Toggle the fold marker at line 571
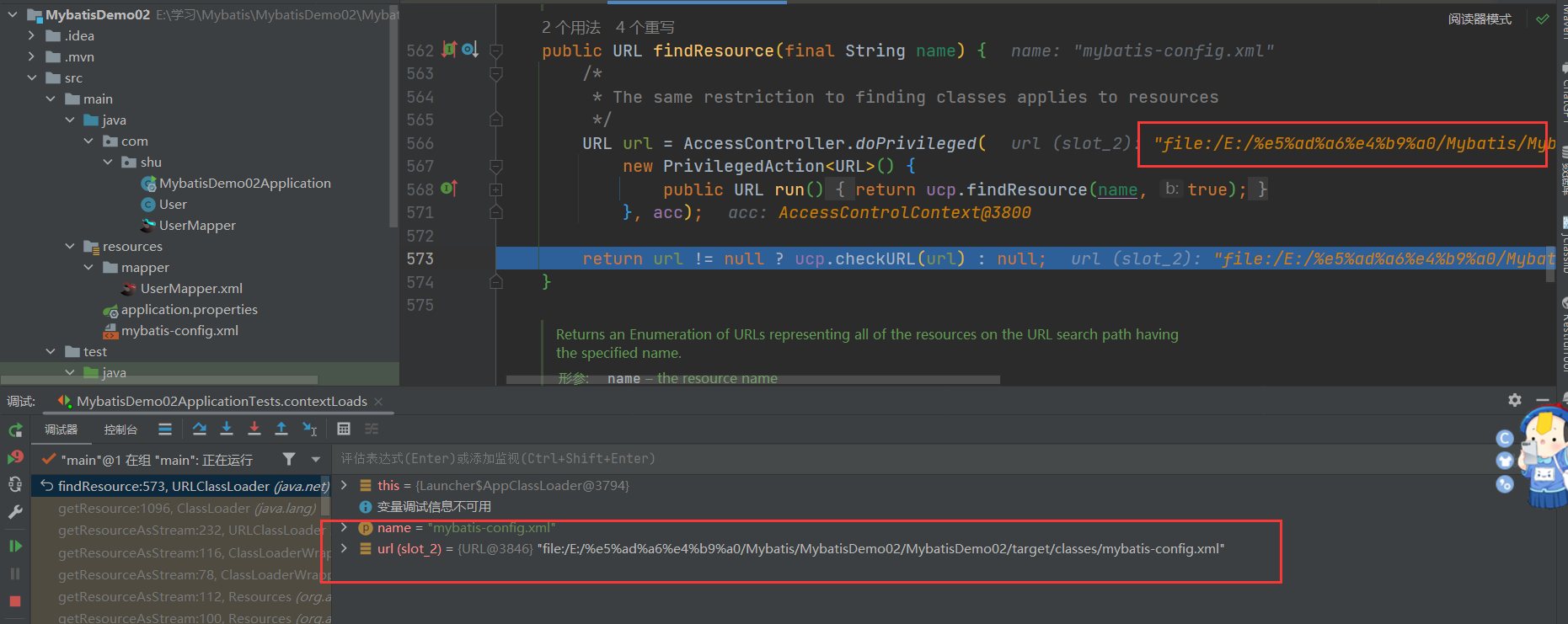 pos(496,212)
